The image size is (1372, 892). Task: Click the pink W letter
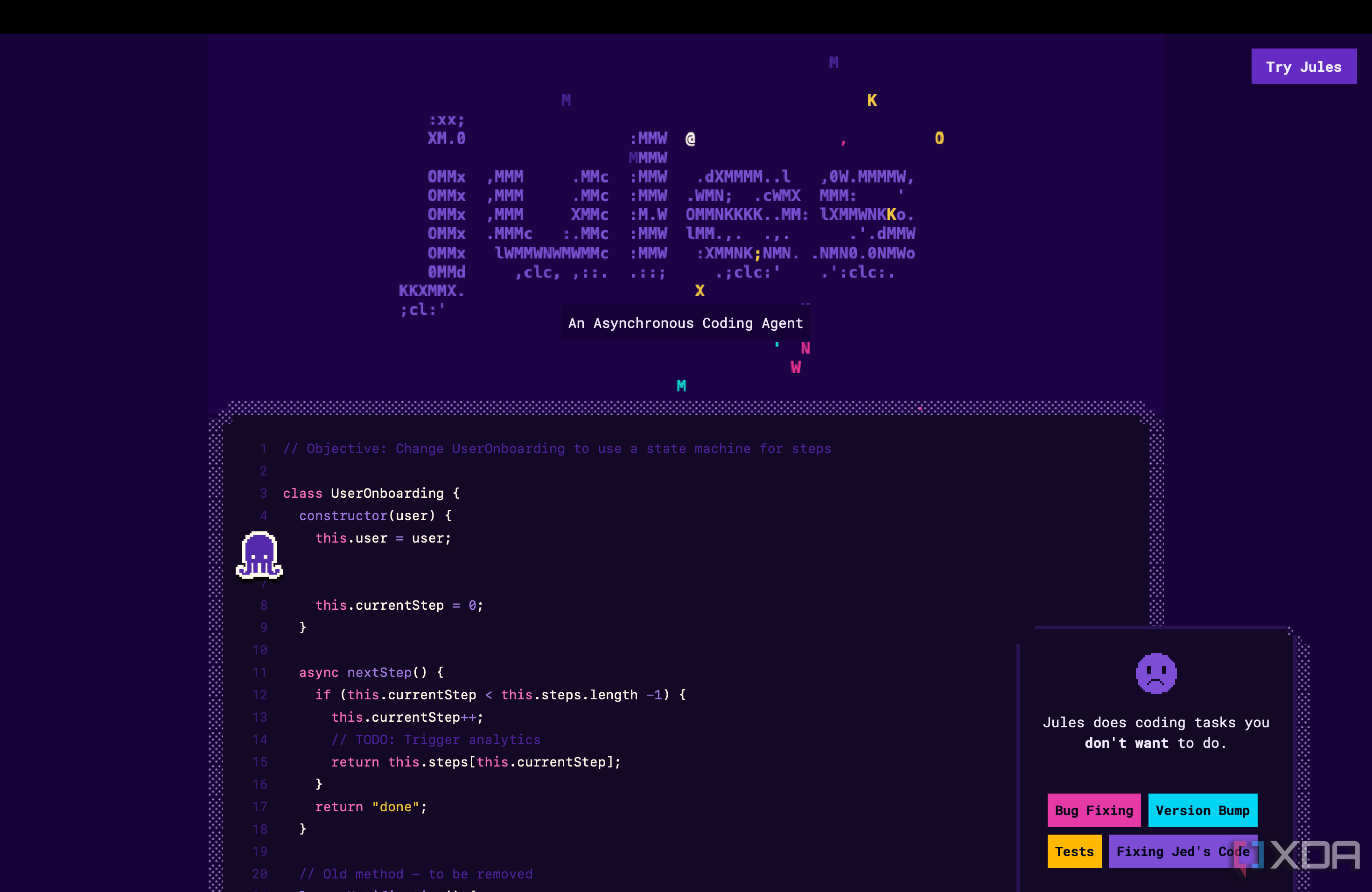(796, 367)
